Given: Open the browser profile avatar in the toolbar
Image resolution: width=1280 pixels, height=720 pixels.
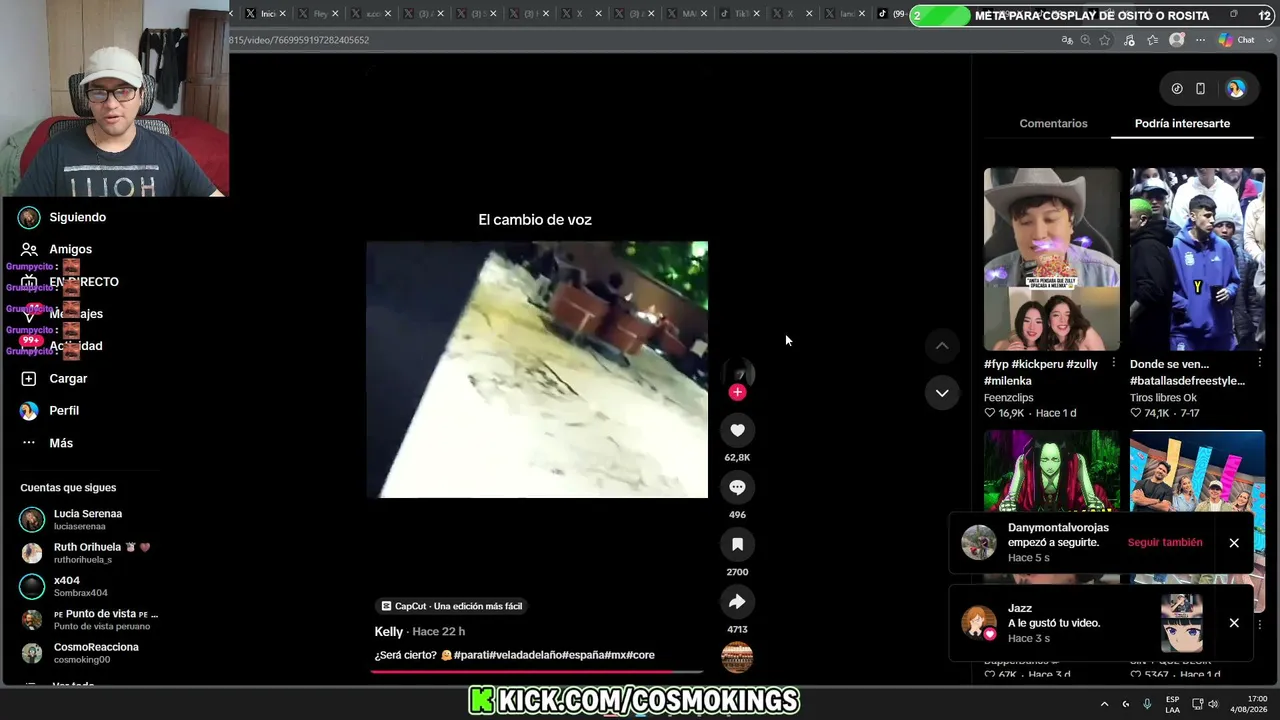Looking at the screenshot, I should 1177,40.
